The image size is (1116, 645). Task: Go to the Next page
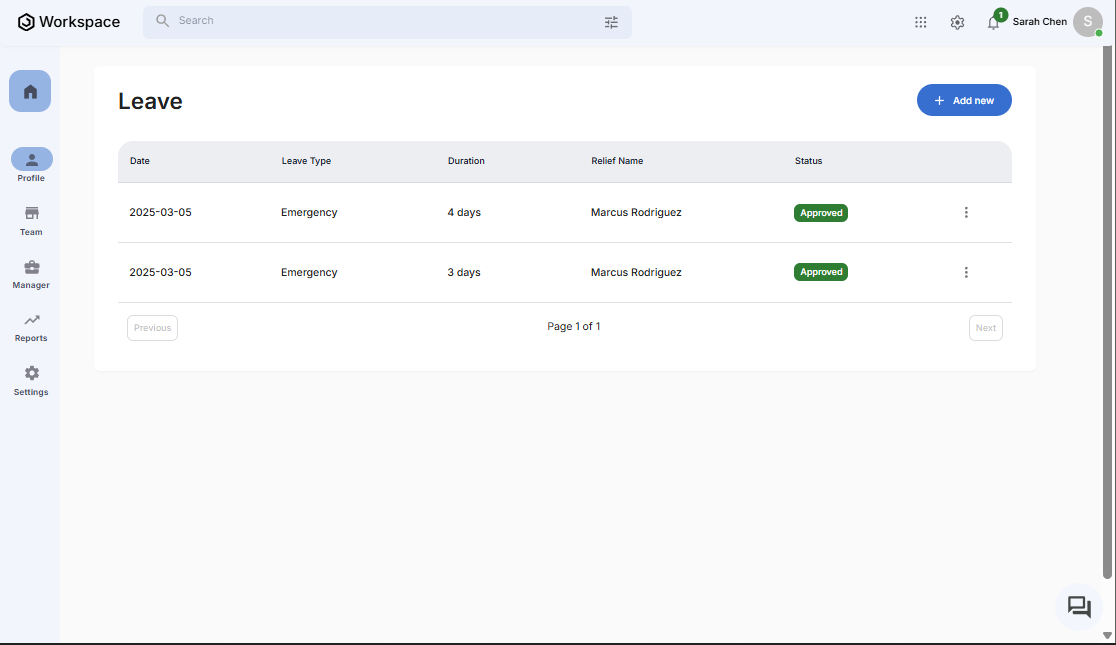pos(985,328)
